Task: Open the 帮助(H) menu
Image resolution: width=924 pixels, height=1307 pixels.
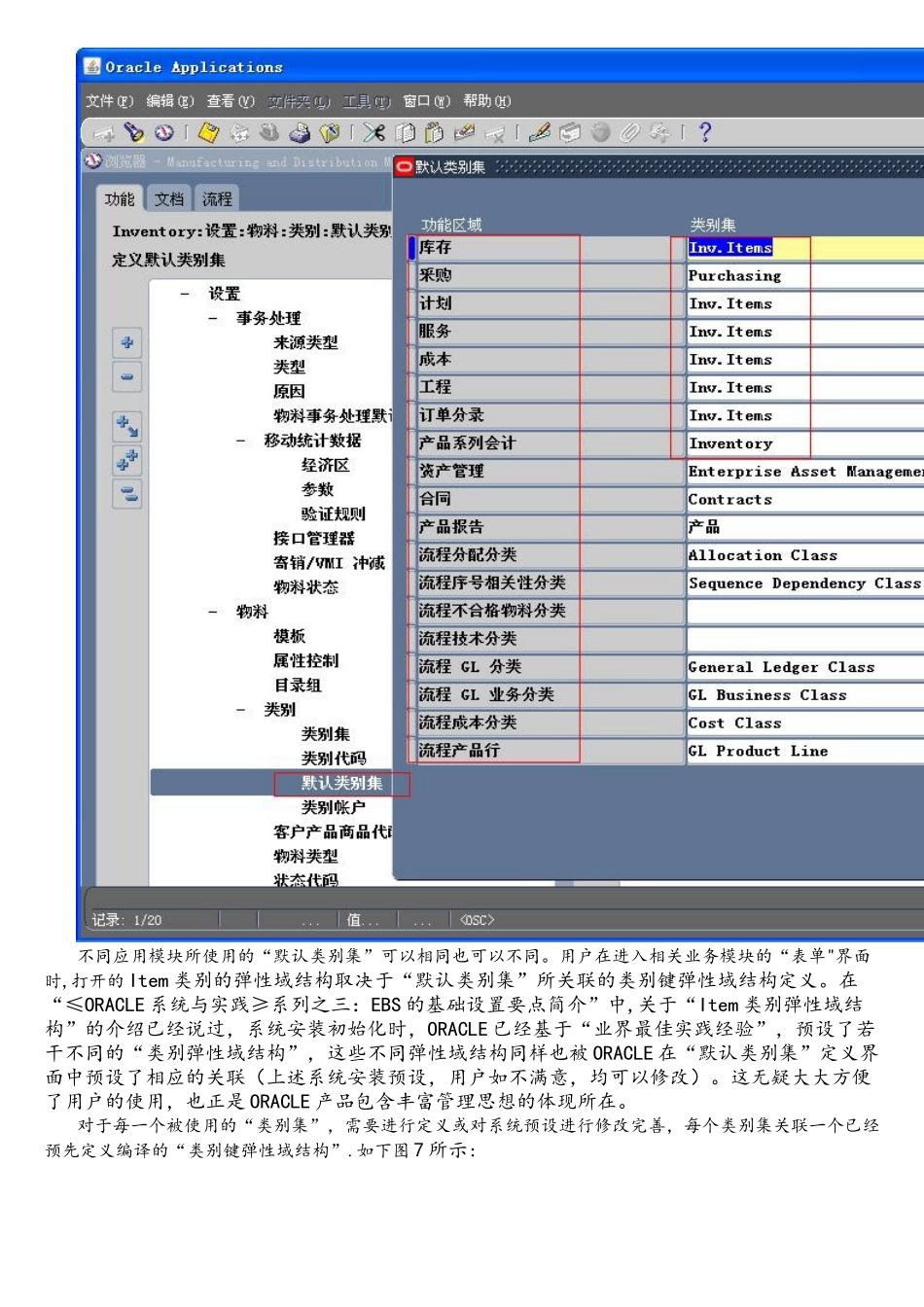Action: (487, 101)
